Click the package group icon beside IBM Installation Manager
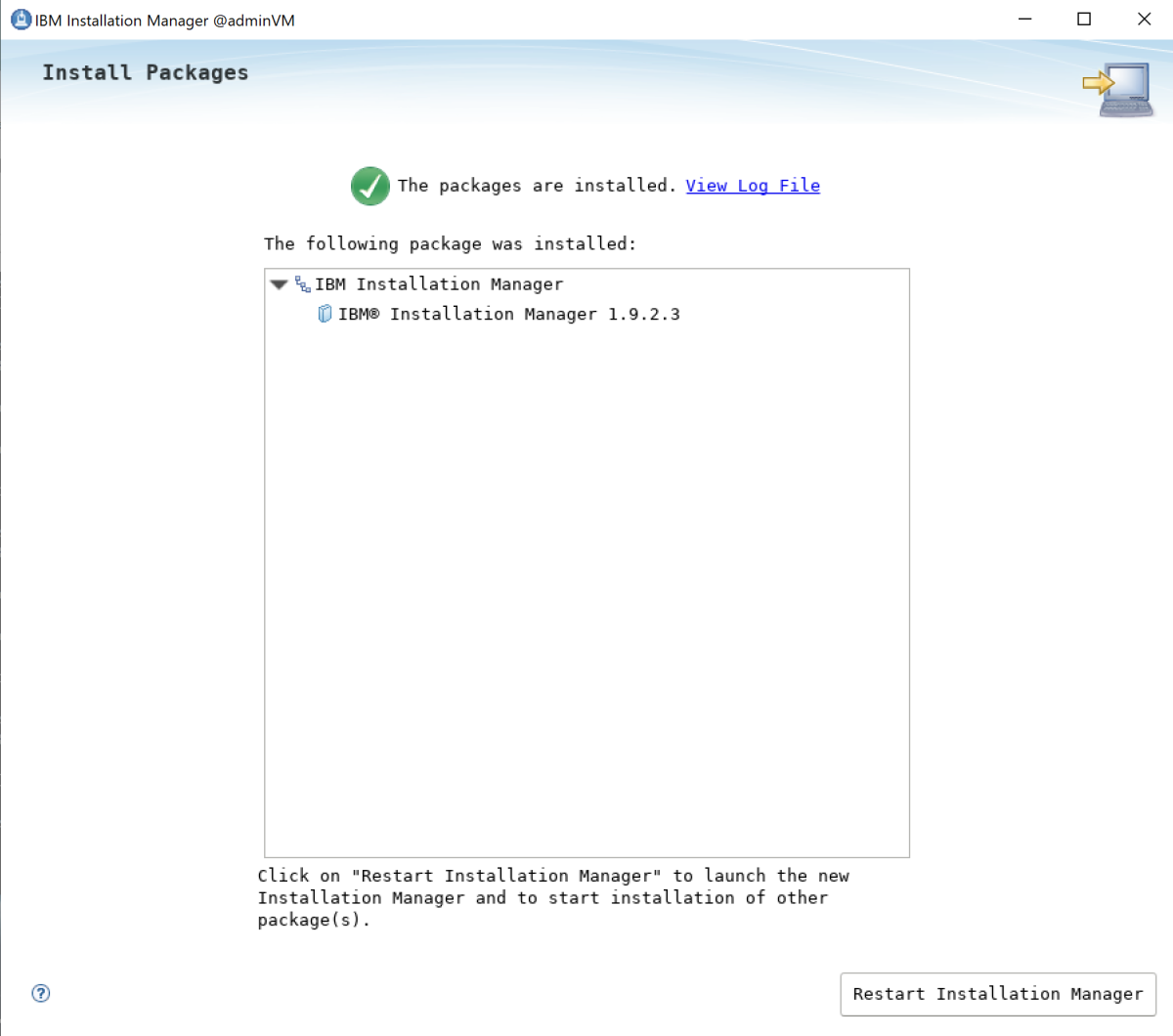The width and height of the screenshot is (1173, 1036). tap(302, 283)
